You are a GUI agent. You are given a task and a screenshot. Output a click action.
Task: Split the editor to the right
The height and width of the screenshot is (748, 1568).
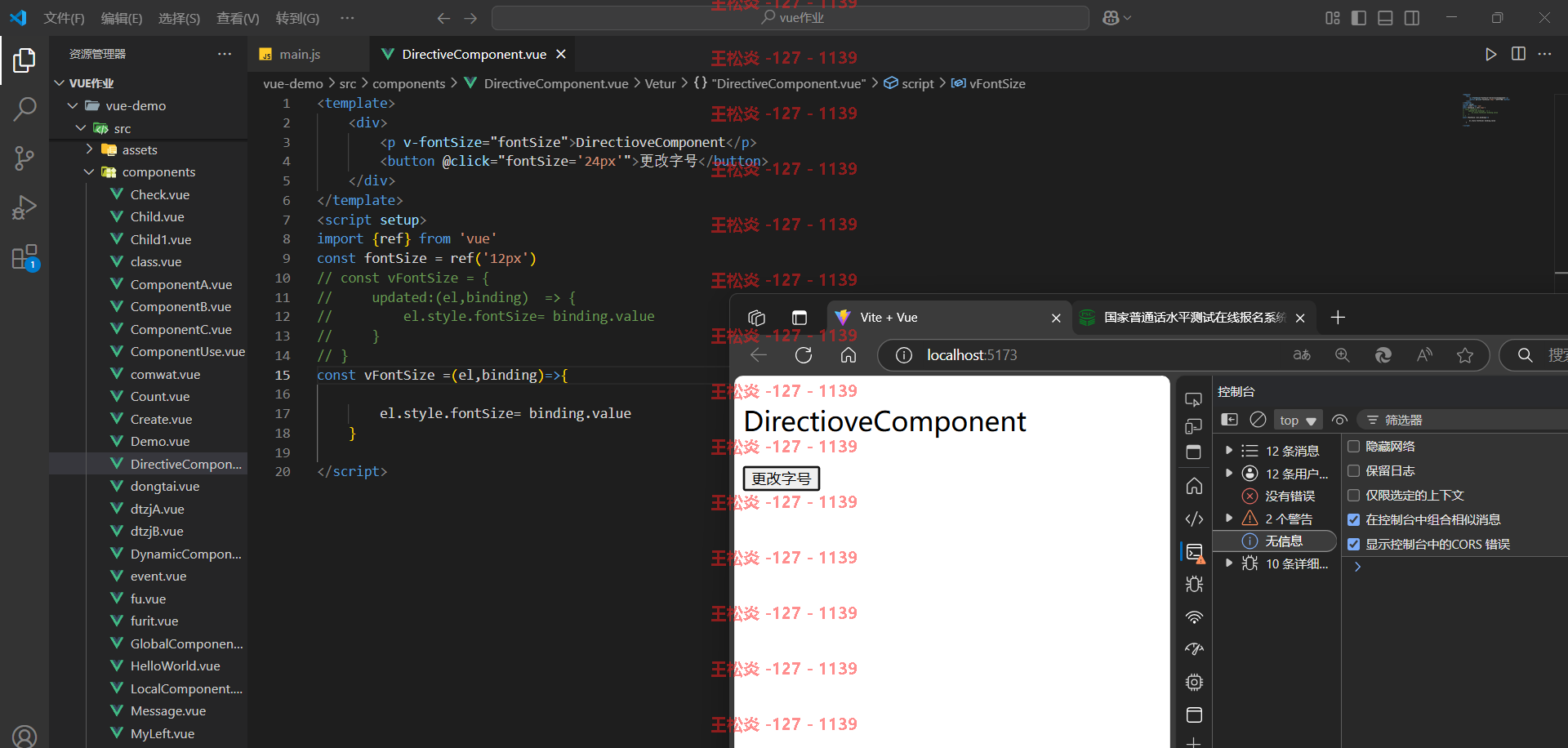1518,54
